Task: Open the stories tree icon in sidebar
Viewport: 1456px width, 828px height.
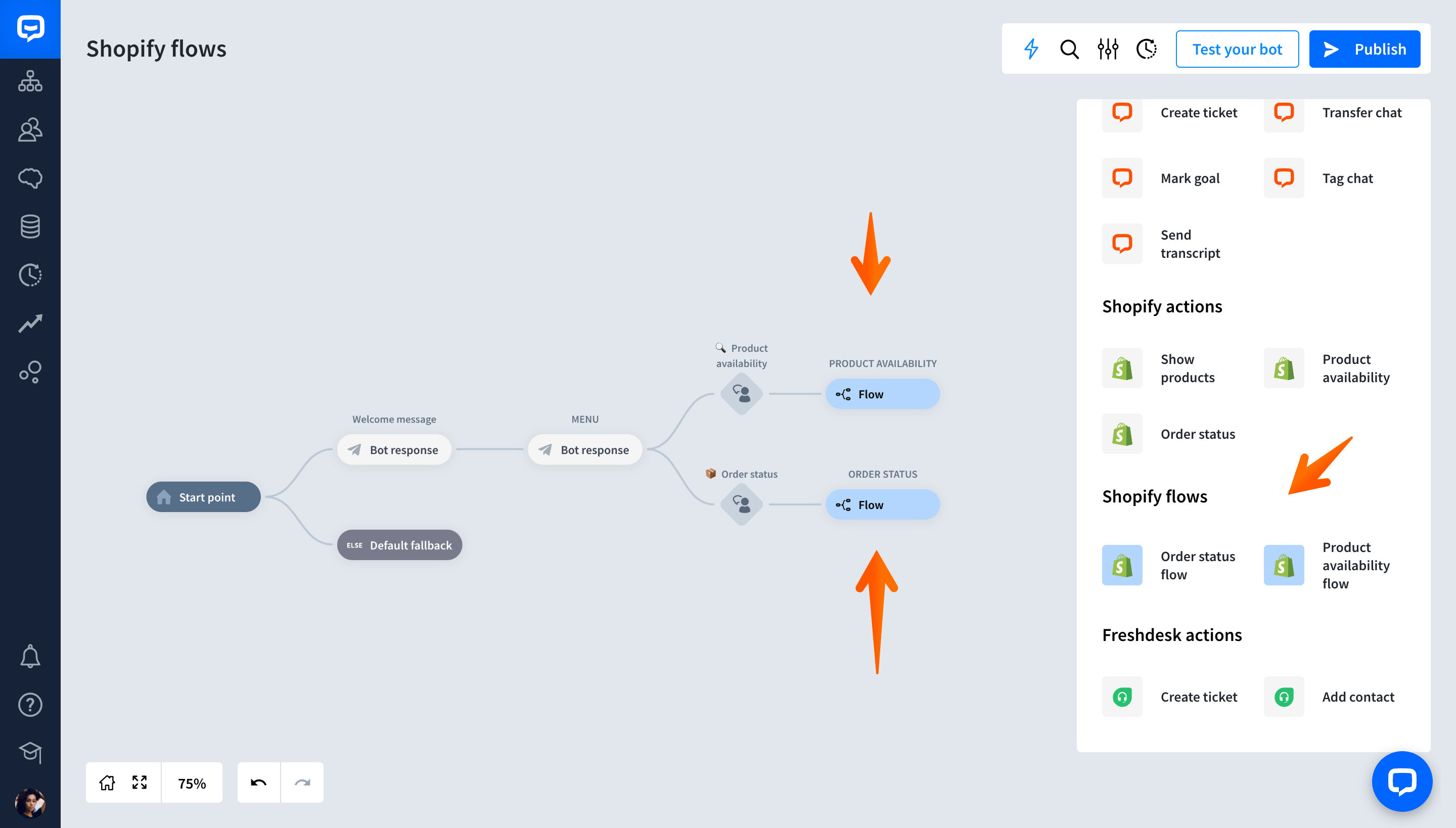Action: [30, 81]
